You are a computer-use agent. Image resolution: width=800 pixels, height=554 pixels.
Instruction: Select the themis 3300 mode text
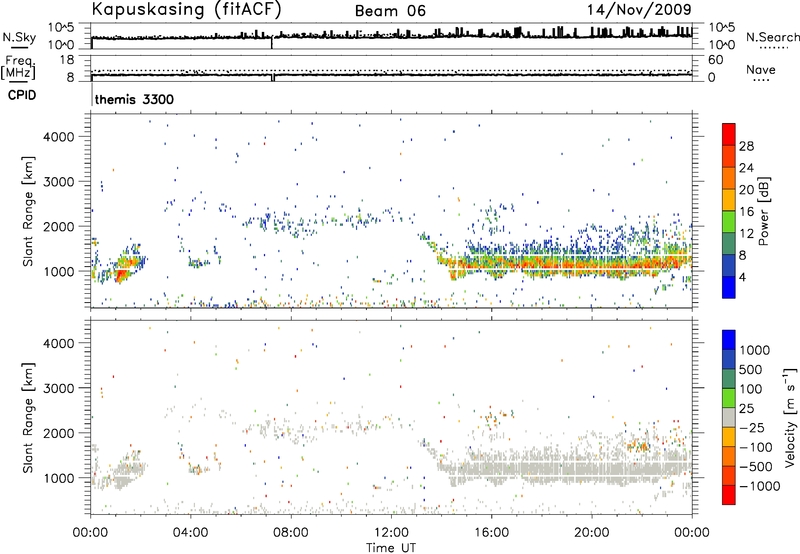pos(134,99)
